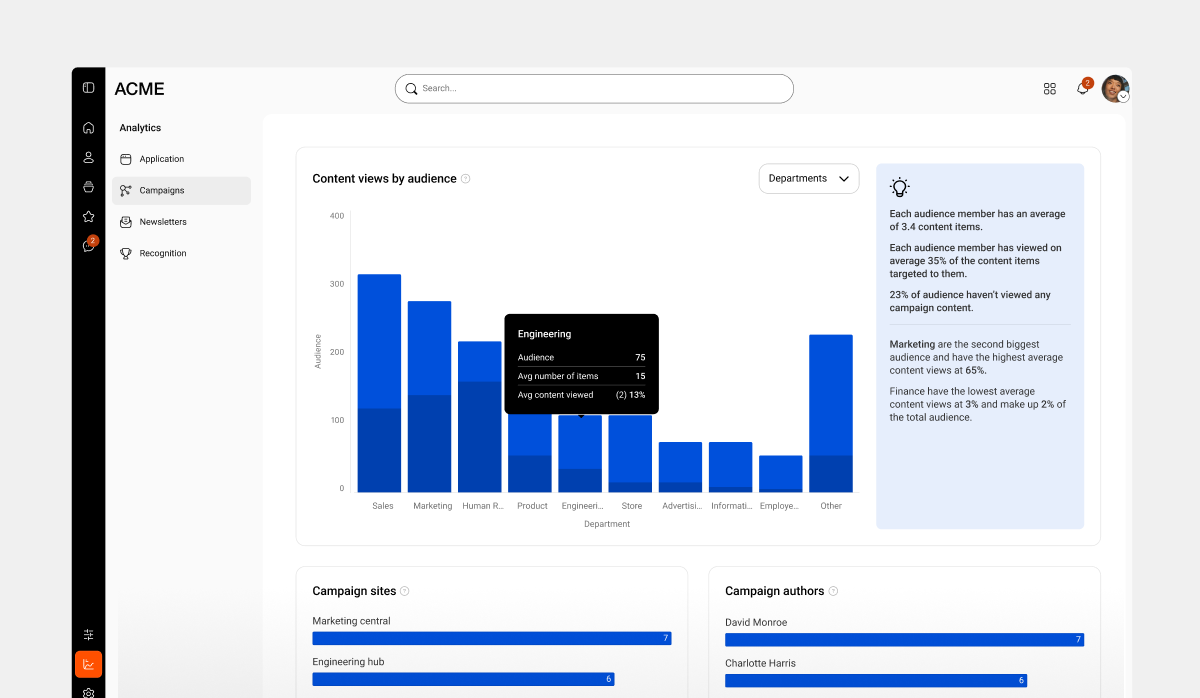Open the app launcher grid icon

coord(1049,88)
